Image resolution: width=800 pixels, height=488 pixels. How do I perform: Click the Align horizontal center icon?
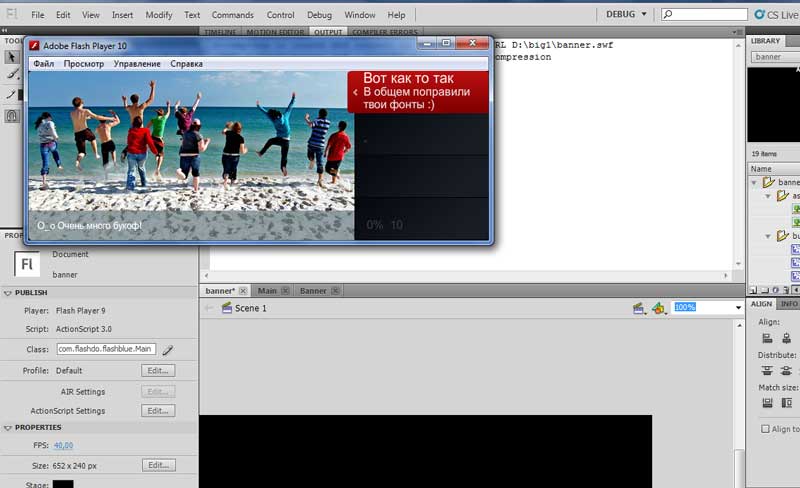coord(786,338)
